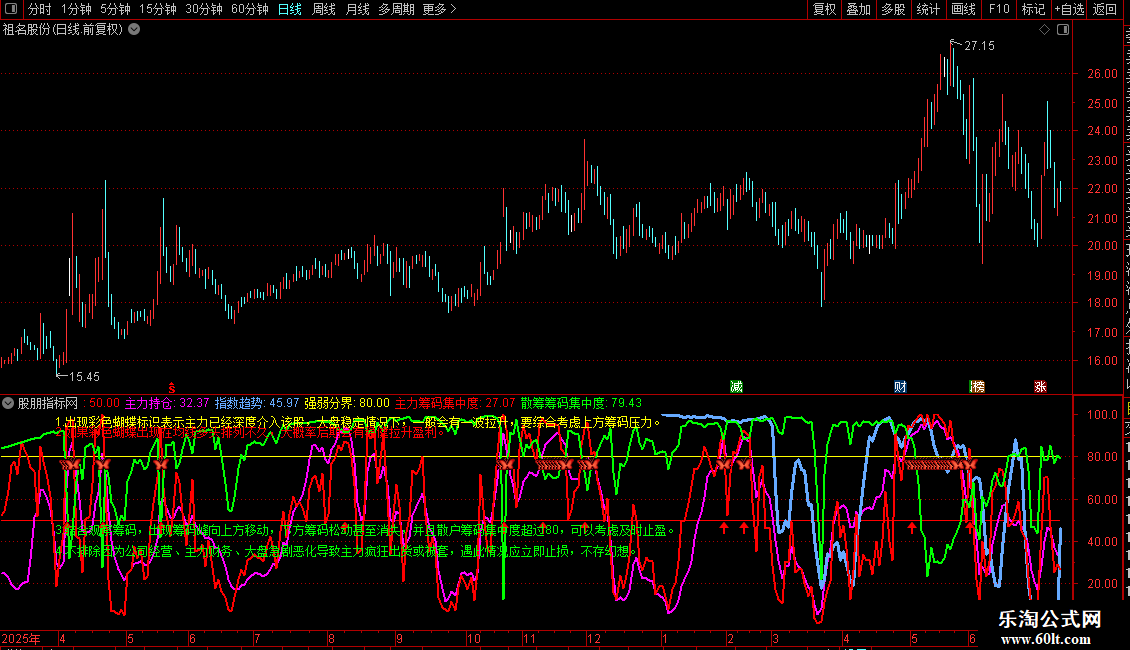Click the 27.15 high price label
The height and width of the screenshot is (650, 1130).
(x=979, y=46)
